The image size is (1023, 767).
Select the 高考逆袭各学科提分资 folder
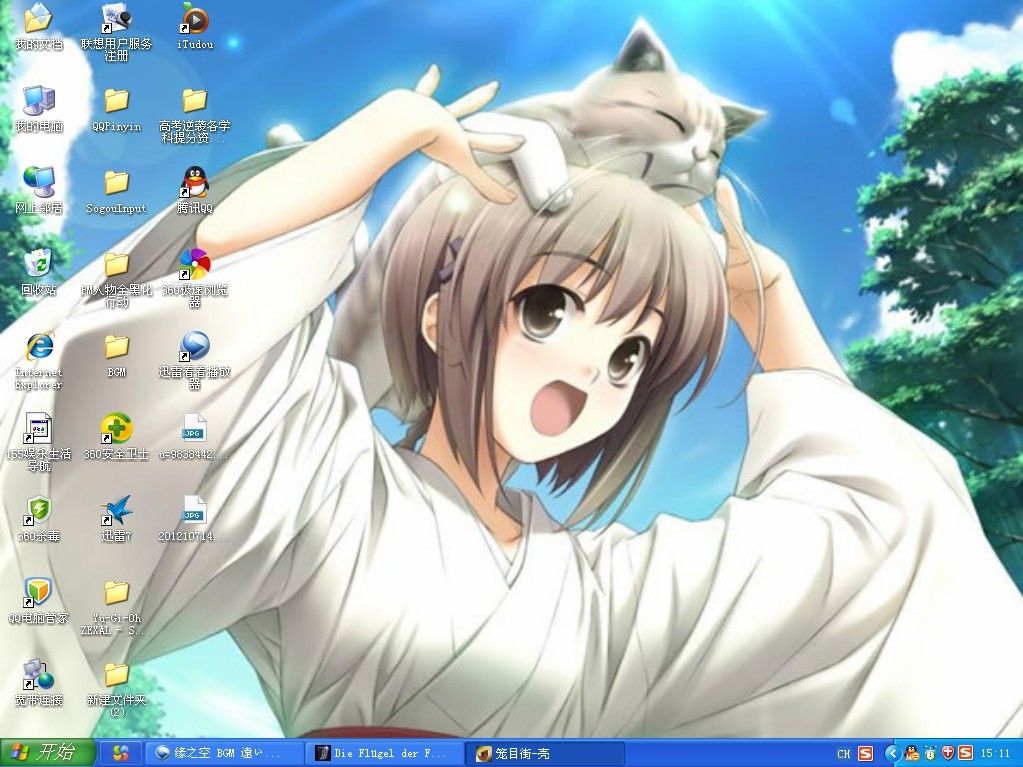(x=194, y=114)
